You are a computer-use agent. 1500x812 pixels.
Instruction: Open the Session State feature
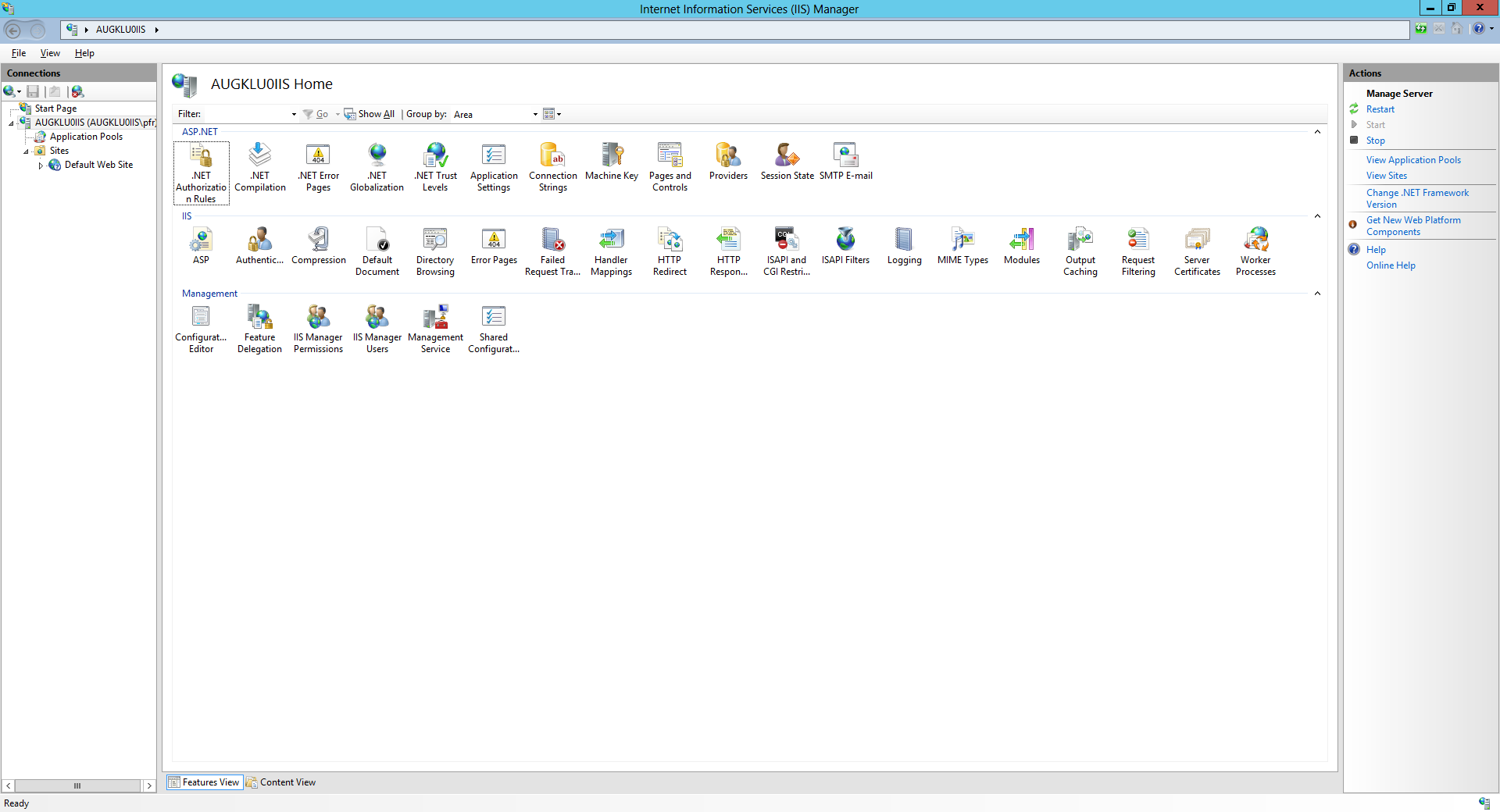[x=787, y=162]
